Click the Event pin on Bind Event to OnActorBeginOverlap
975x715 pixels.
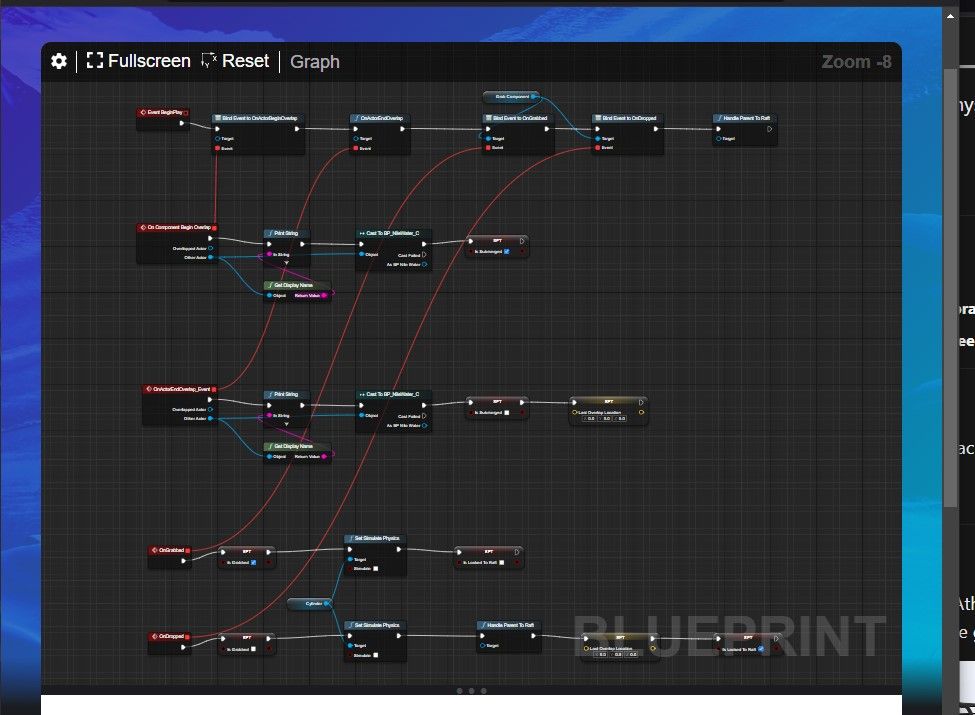coord(217,148)
